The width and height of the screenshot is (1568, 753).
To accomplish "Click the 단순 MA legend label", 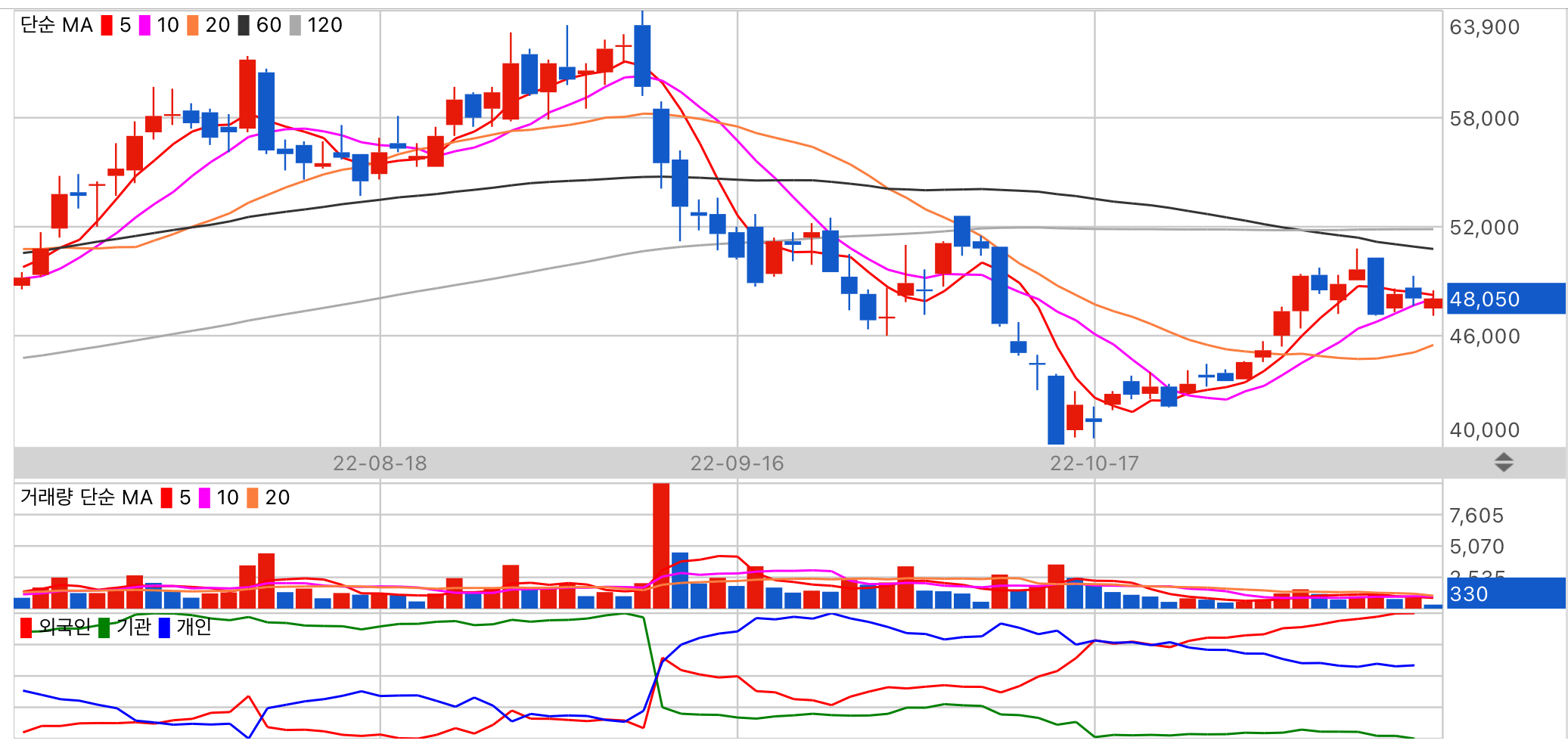I will [57, 26].
